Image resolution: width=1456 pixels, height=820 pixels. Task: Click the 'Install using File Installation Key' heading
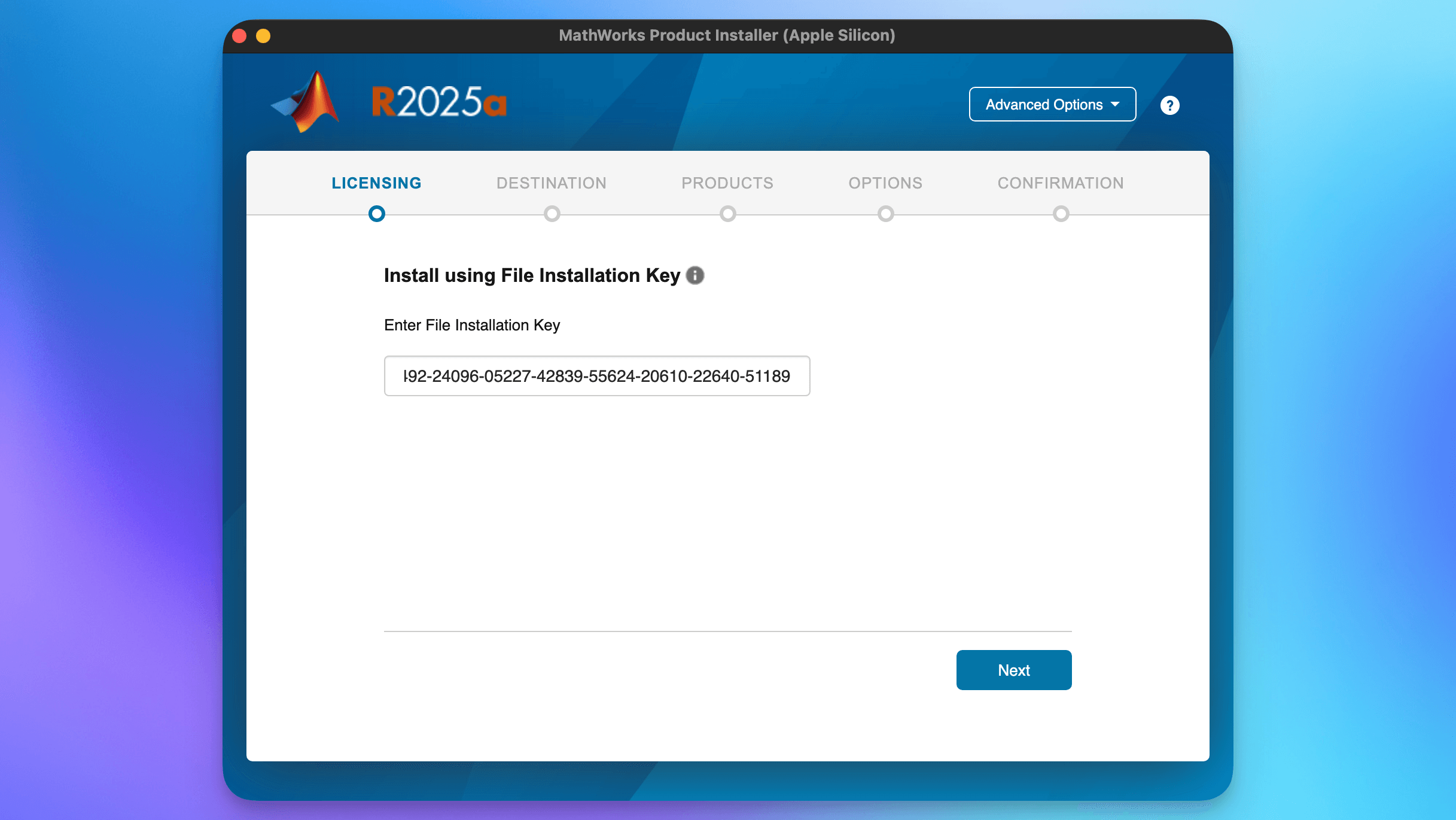[x=532, y=275]
